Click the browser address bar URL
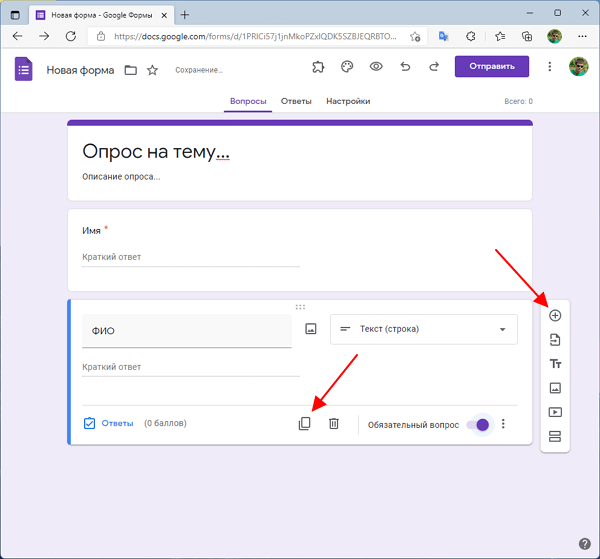600x559 pixels. 255,36
